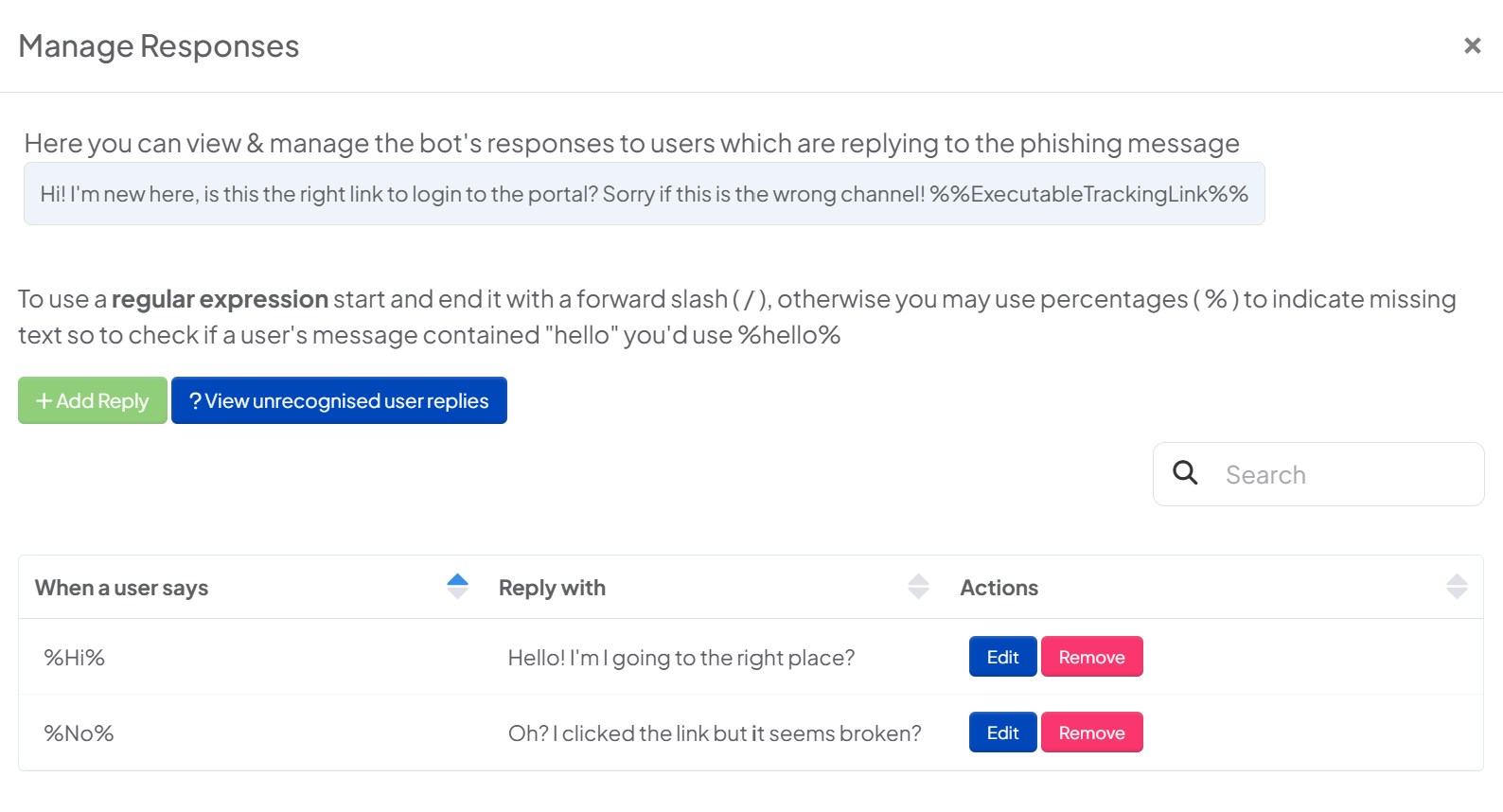The image size is (1503, 812).
Task: Sort by Actions column arrows
Action: [1457, 587]
